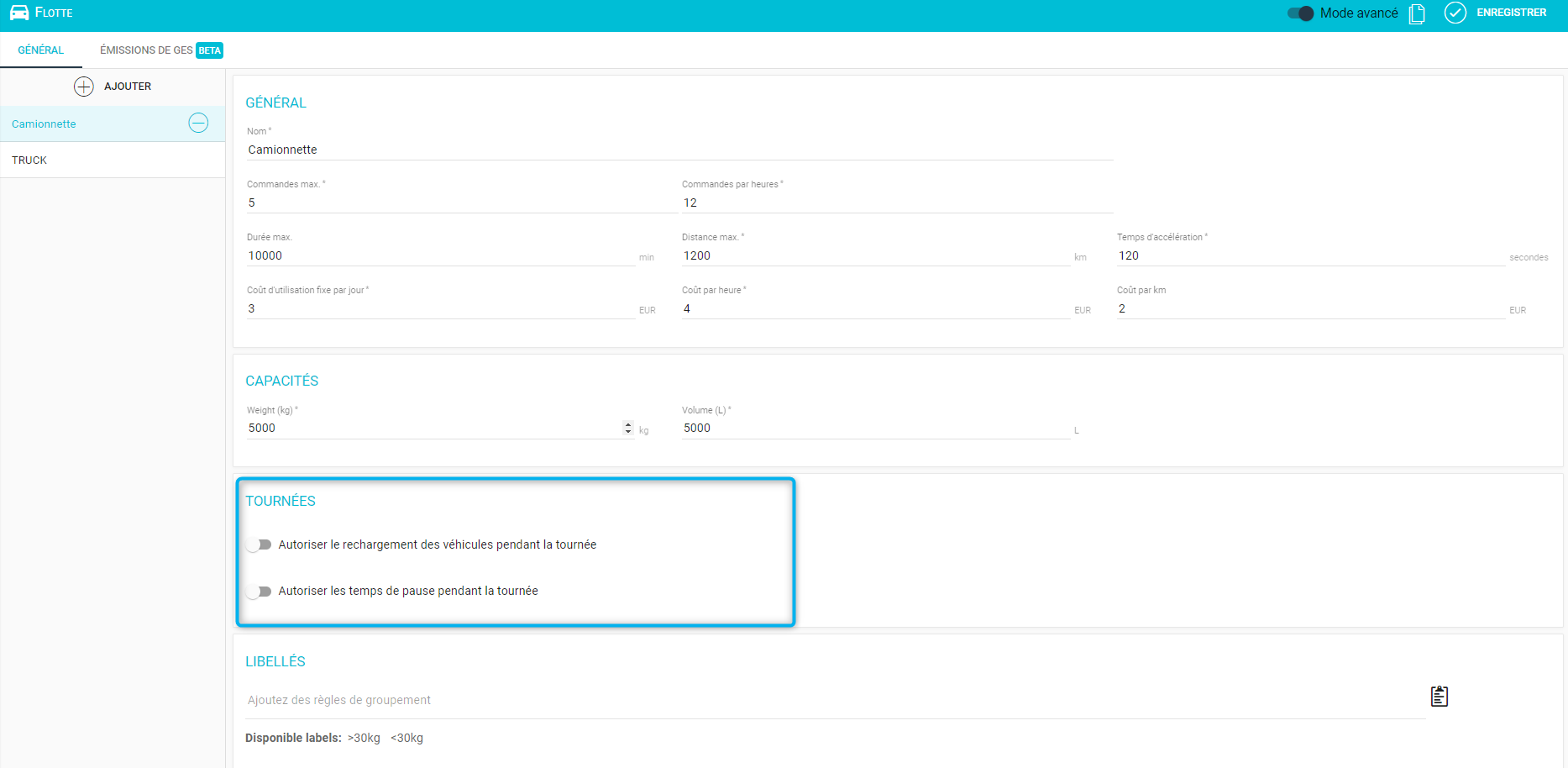Click the AJOUTER button label

[128, 87]
